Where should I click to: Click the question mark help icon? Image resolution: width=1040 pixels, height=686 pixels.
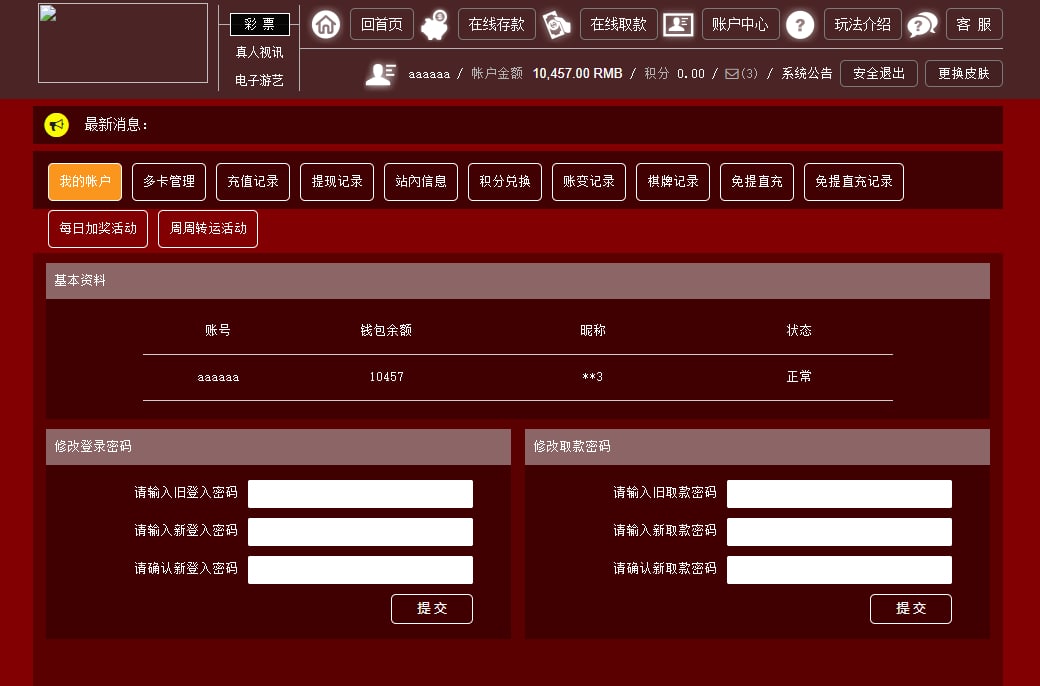[x=799, y=25]
